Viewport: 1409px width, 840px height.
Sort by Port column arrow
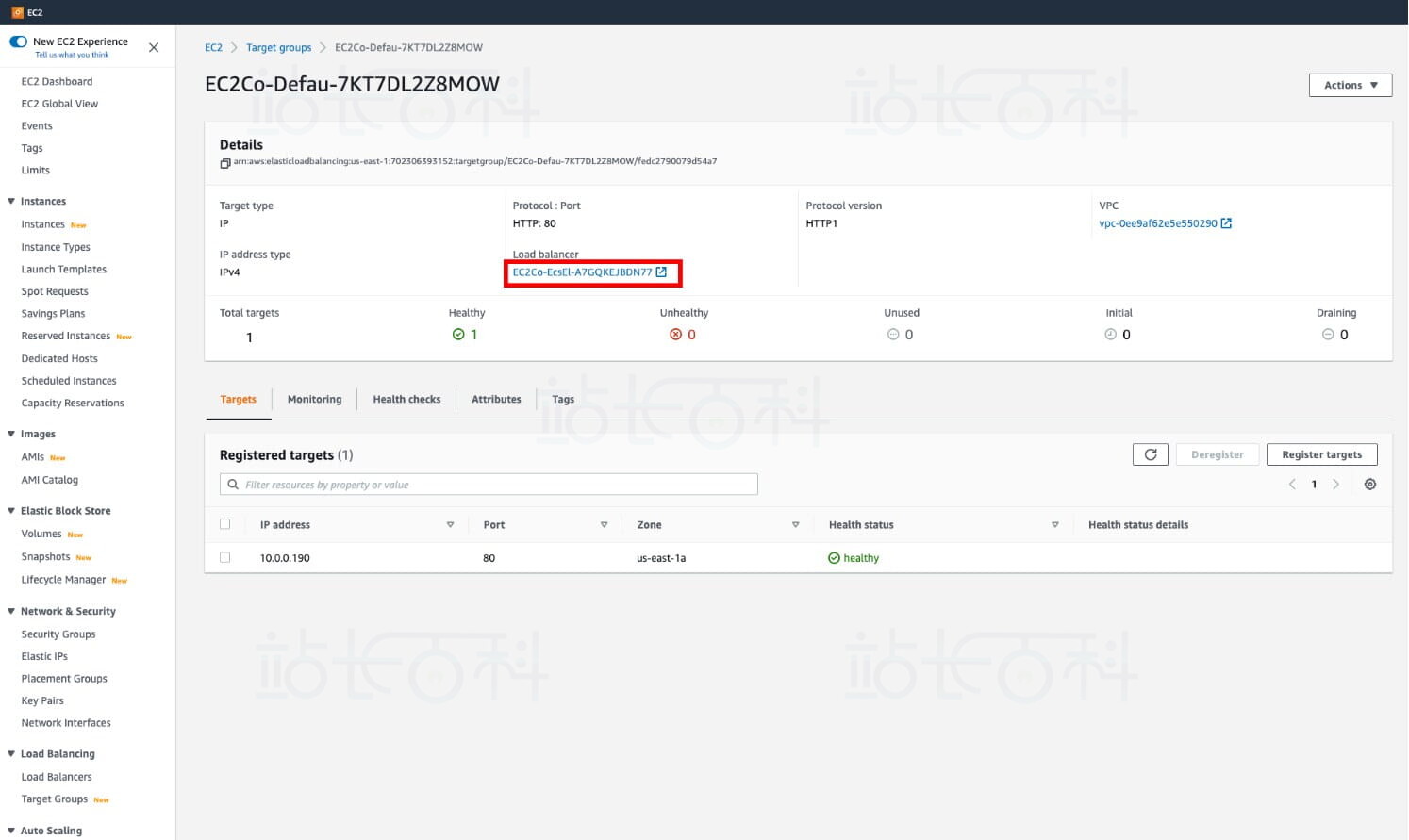[x=604, y=525]
